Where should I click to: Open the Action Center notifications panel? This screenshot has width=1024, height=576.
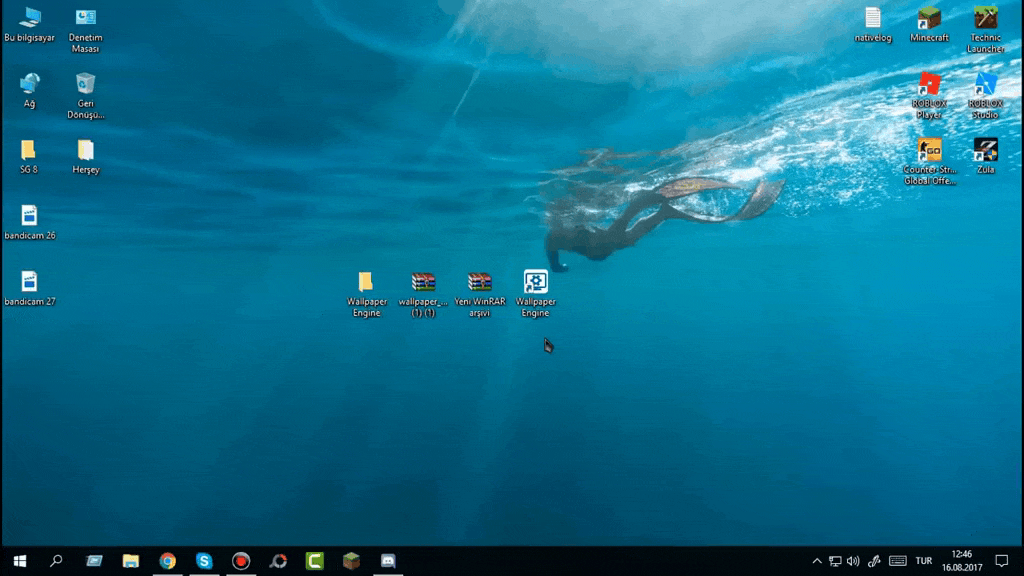[1002, 561]
